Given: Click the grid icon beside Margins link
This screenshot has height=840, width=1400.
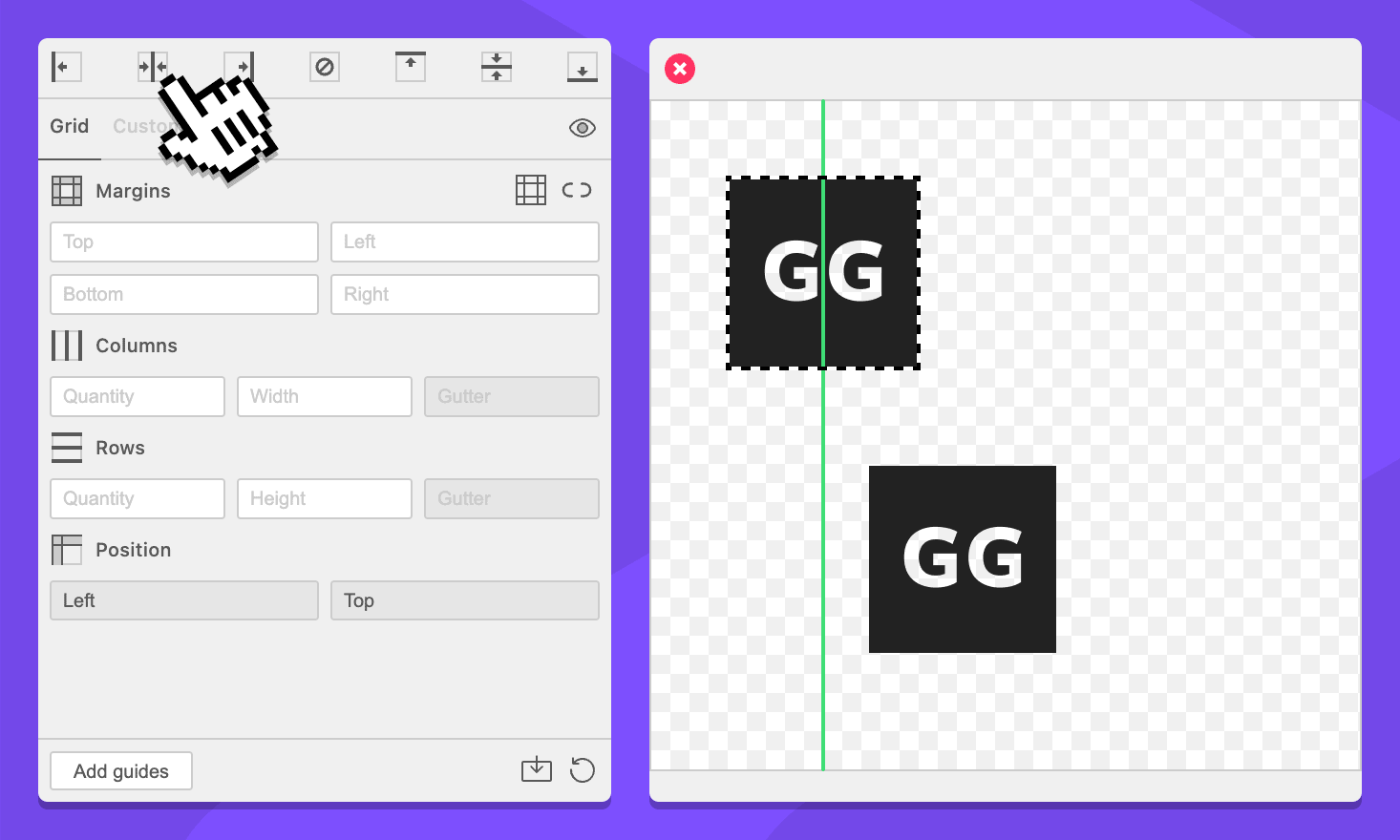Looking at the screenshot, I should pos(531,190).
